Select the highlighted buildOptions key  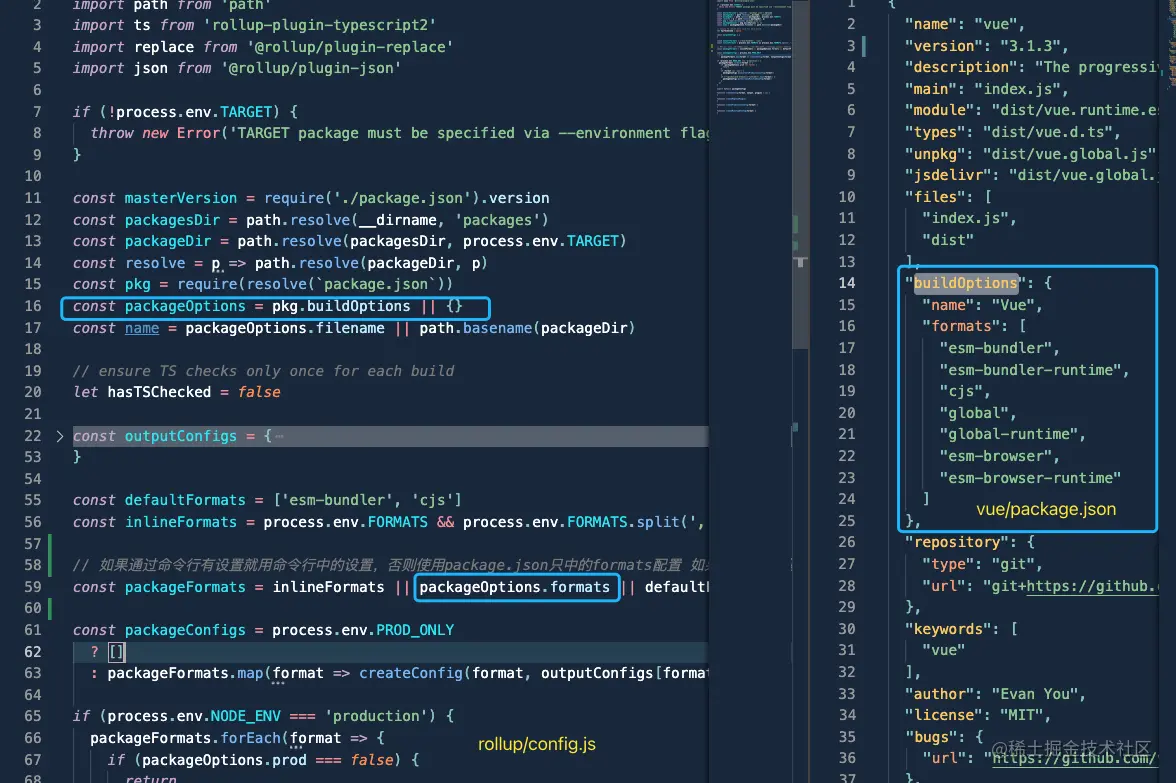coord(965,284)
